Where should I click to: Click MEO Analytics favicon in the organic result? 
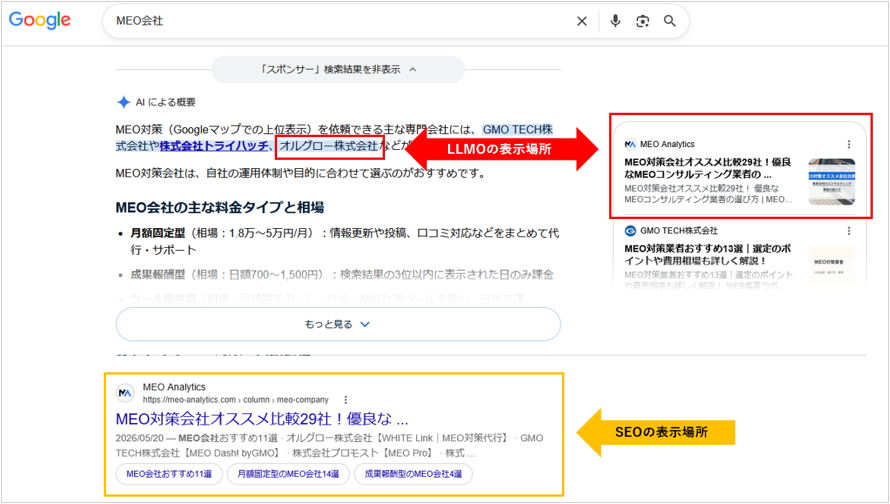click(x=125, y=393)
